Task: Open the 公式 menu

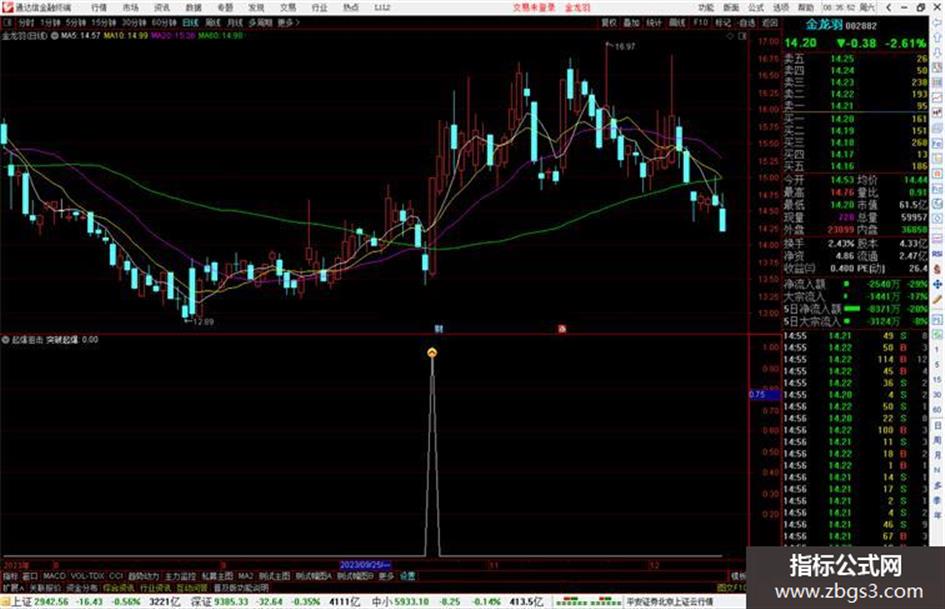Action: [756, 7]
